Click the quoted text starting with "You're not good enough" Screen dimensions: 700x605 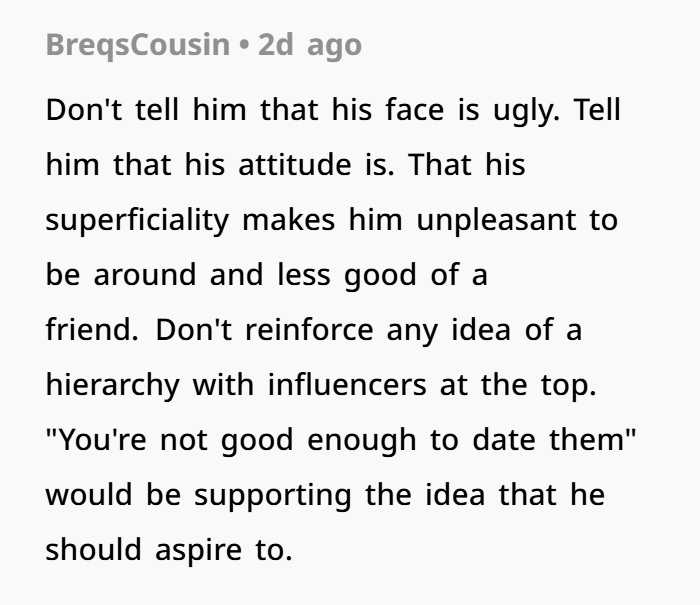point(341,440)
